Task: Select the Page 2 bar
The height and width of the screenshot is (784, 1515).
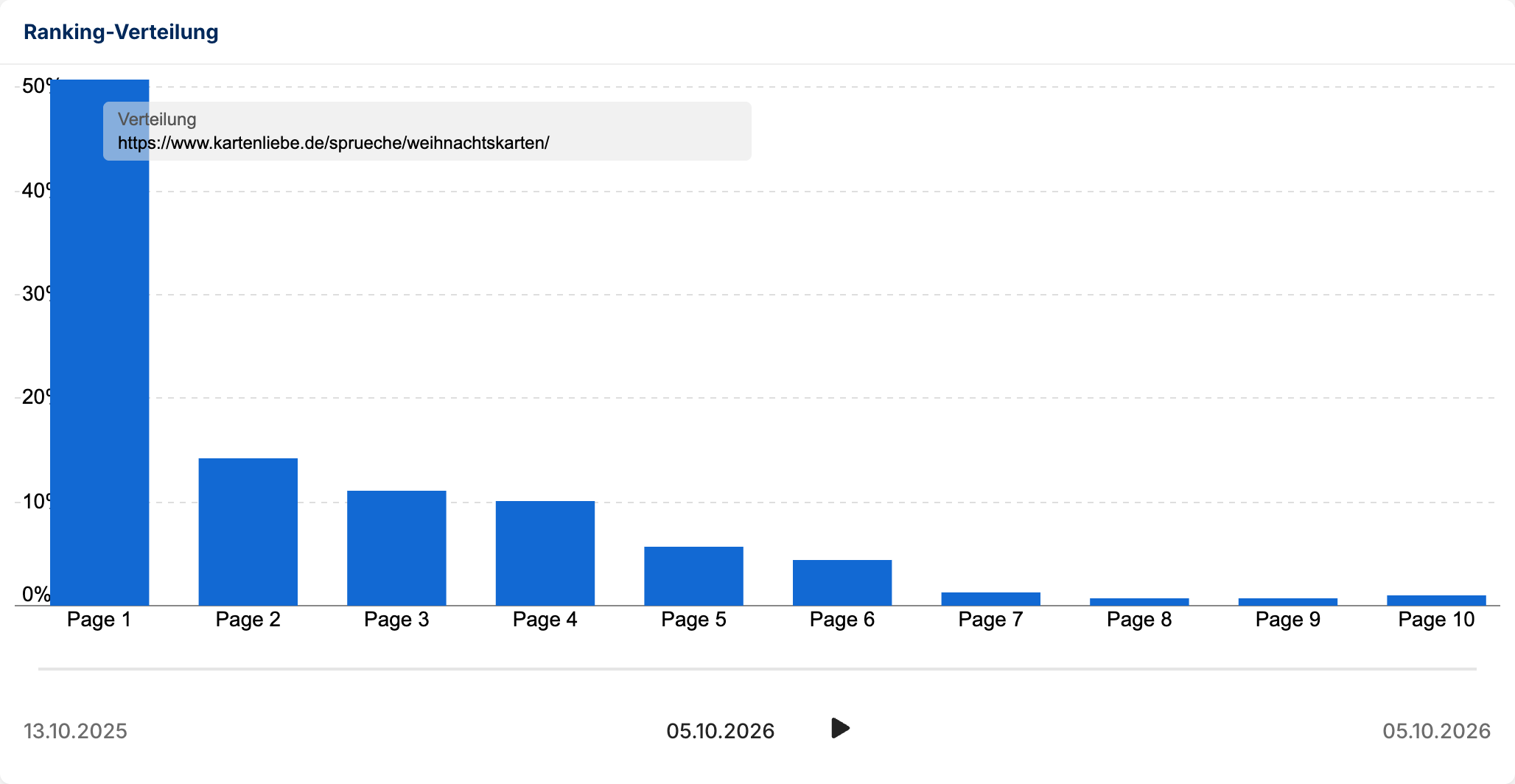Action: pos(248,532)
